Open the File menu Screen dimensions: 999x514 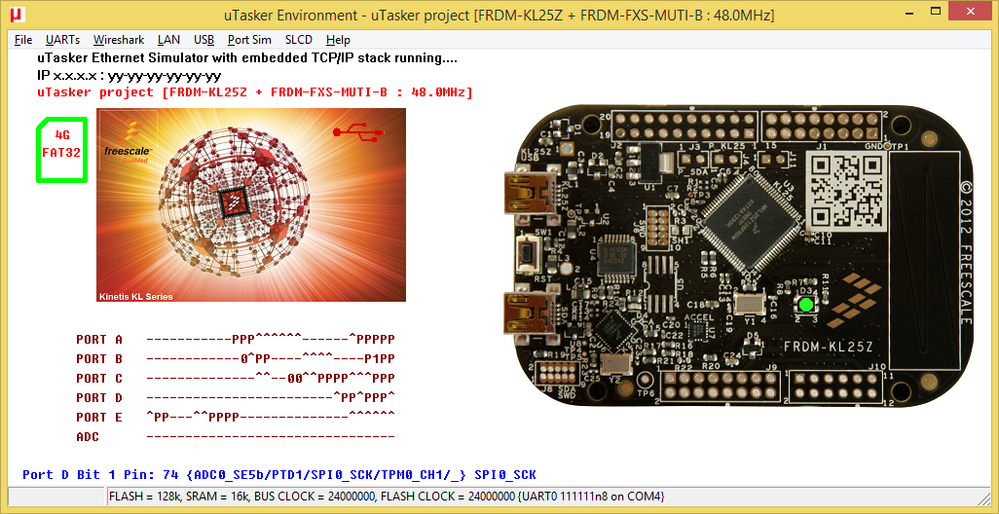[x=23, y=39]
